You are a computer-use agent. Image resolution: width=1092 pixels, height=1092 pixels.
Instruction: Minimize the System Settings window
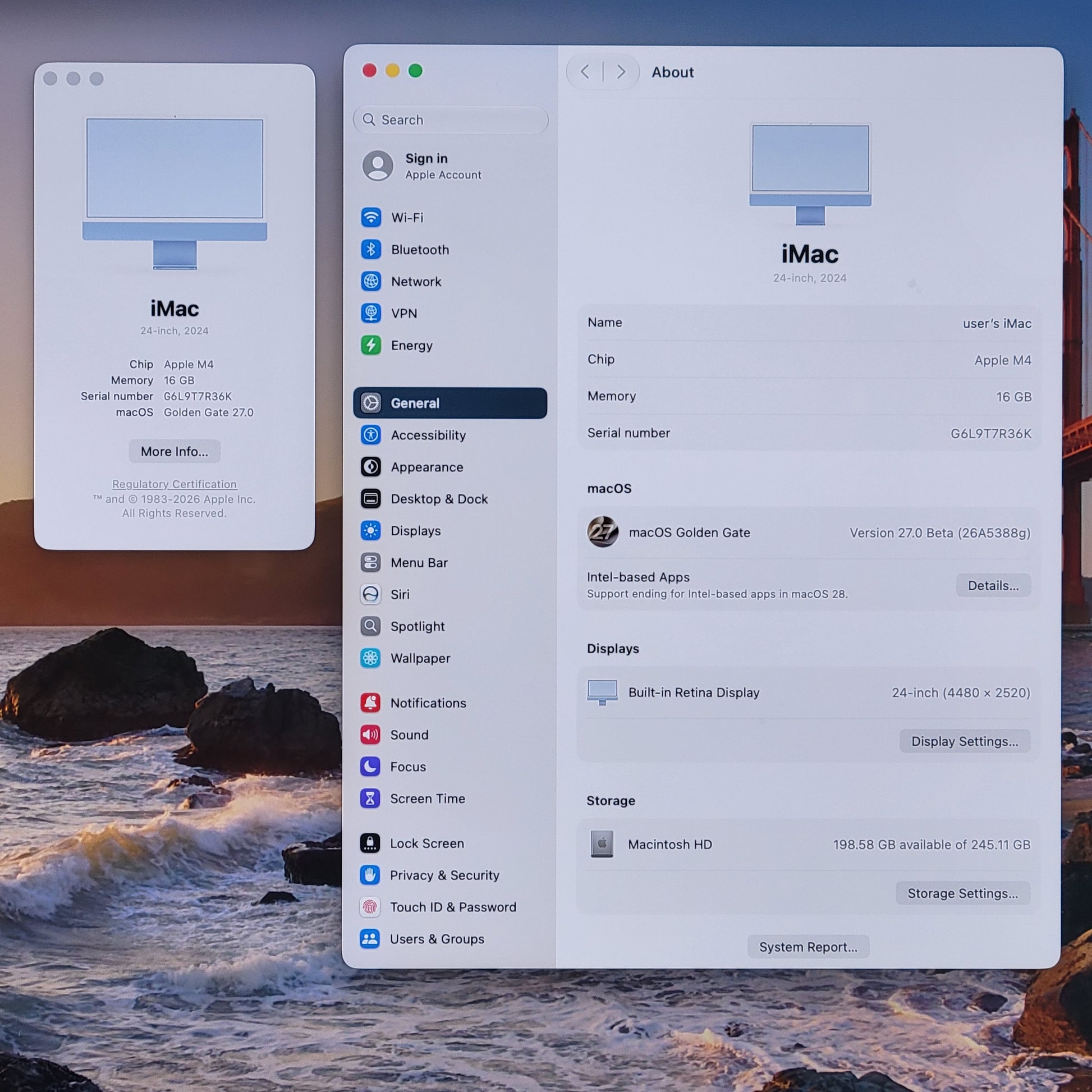(392, 71)
